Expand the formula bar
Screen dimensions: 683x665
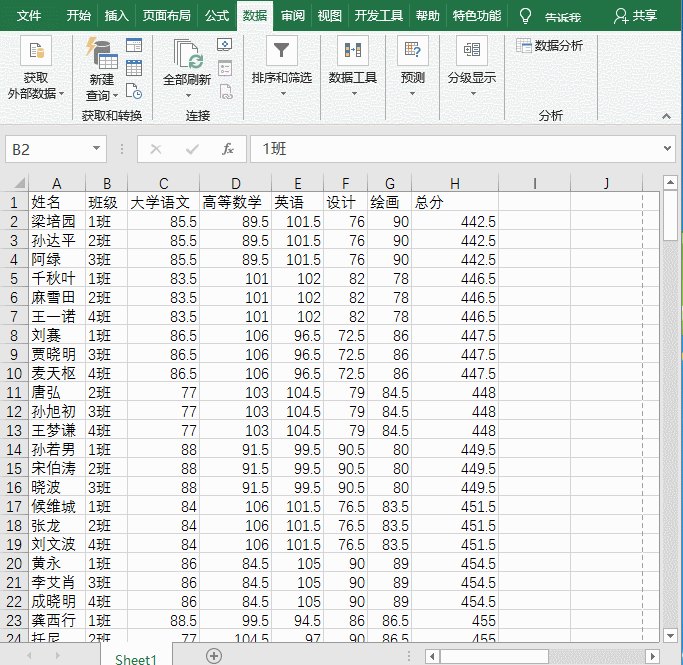coord(667,149)
